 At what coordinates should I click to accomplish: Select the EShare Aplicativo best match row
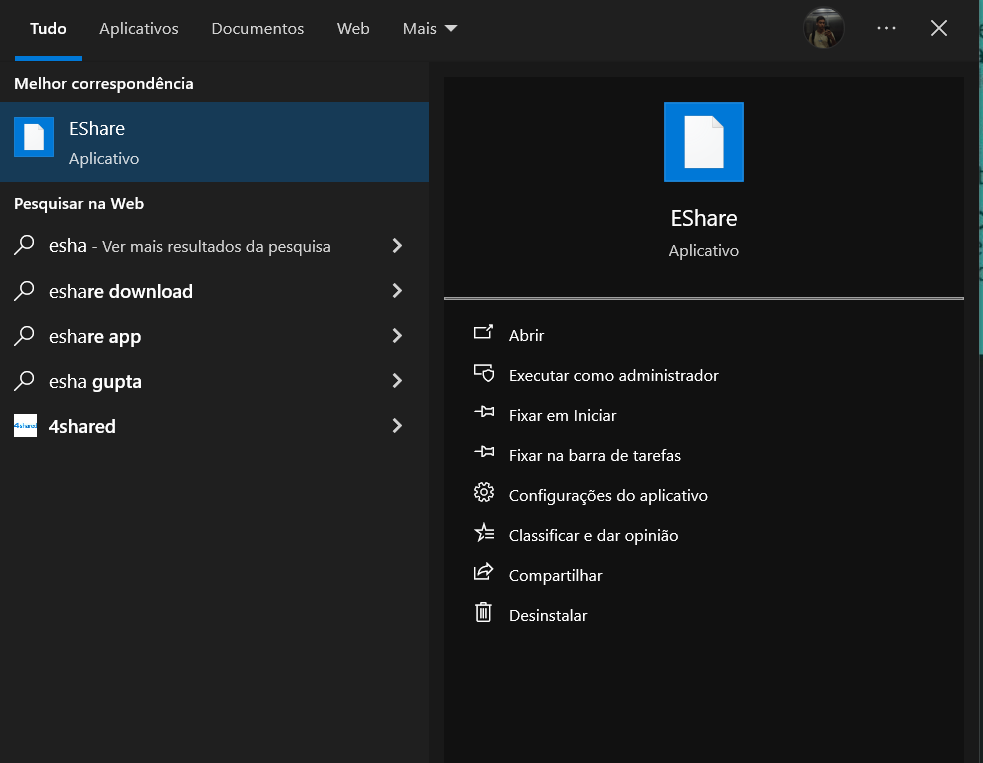click(214, 142)
